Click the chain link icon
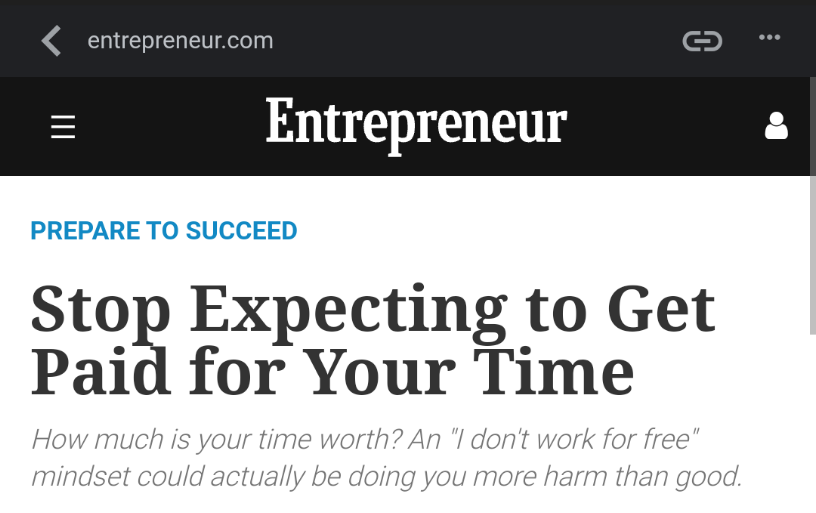 click(702, 41)
